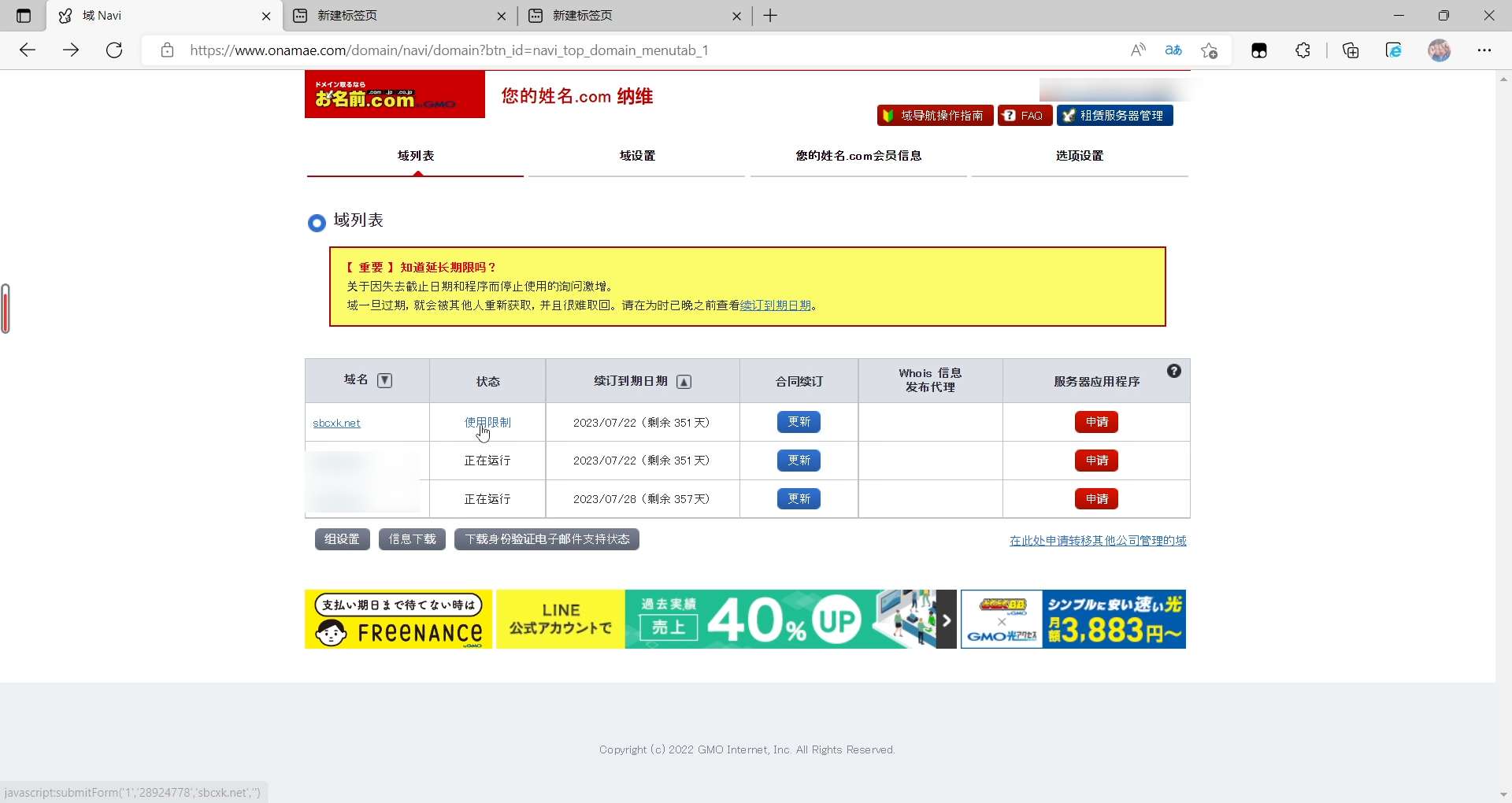Click the help question mark above the domain table
This screenshot has height=803, width=1512.
(1174, 370)
